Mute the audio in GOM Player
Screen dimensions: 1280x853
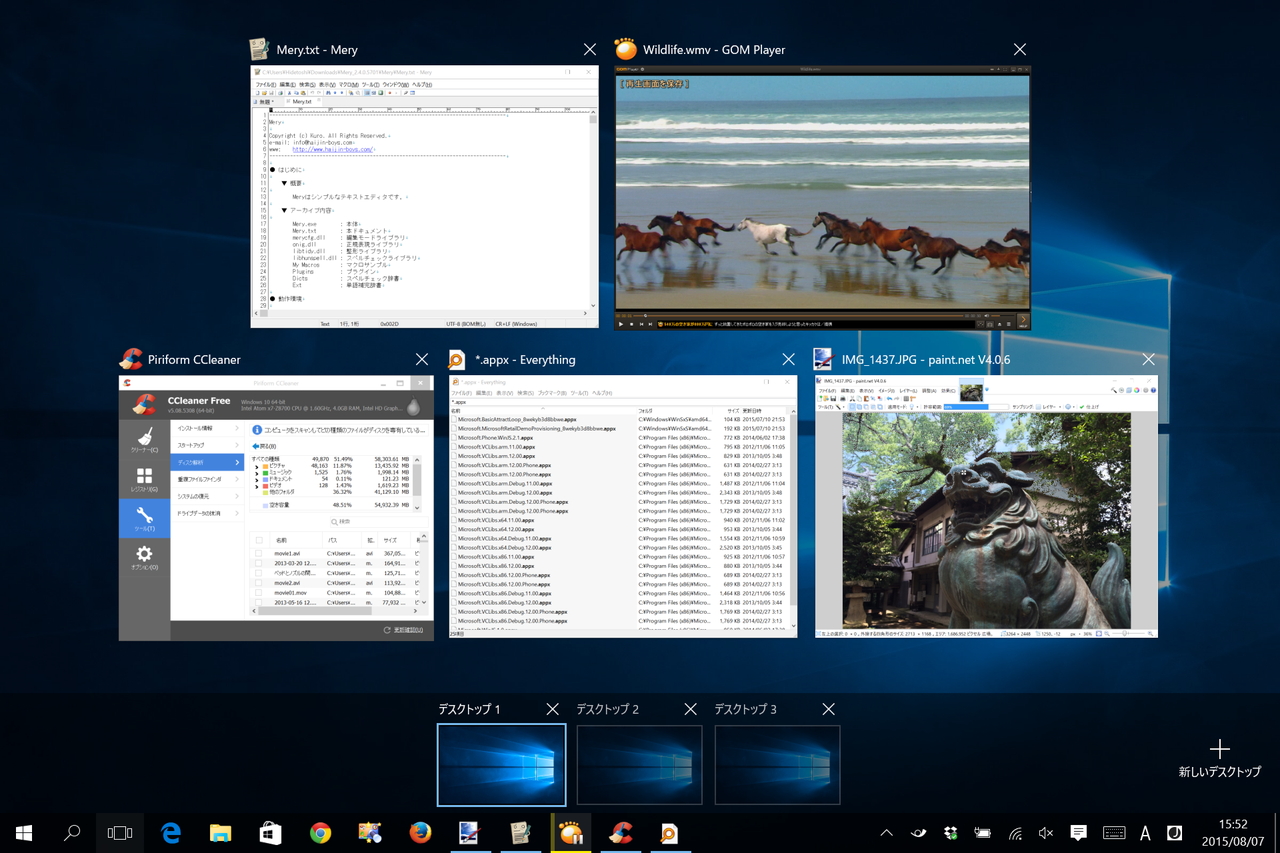(986, 315)
